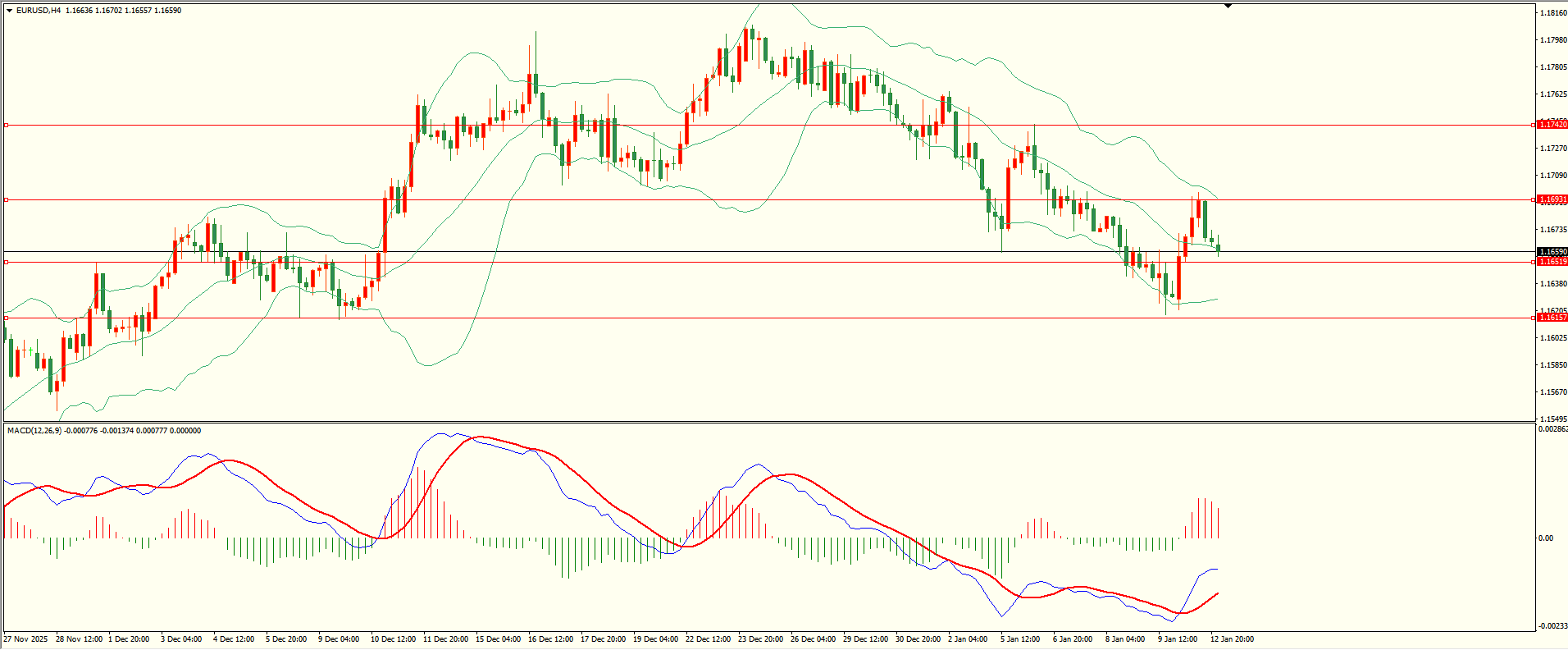Click the red 1.16157 price label

1552,318
